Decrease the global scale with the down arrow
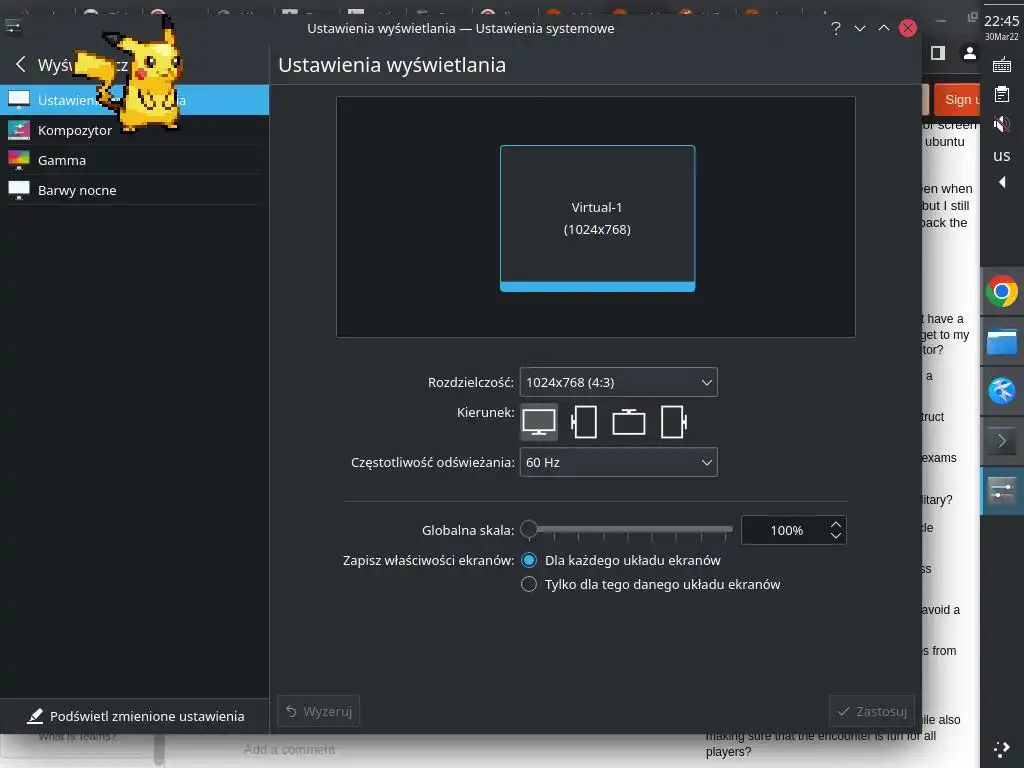Screen dimensions: 1024x768 coord(836,536)
